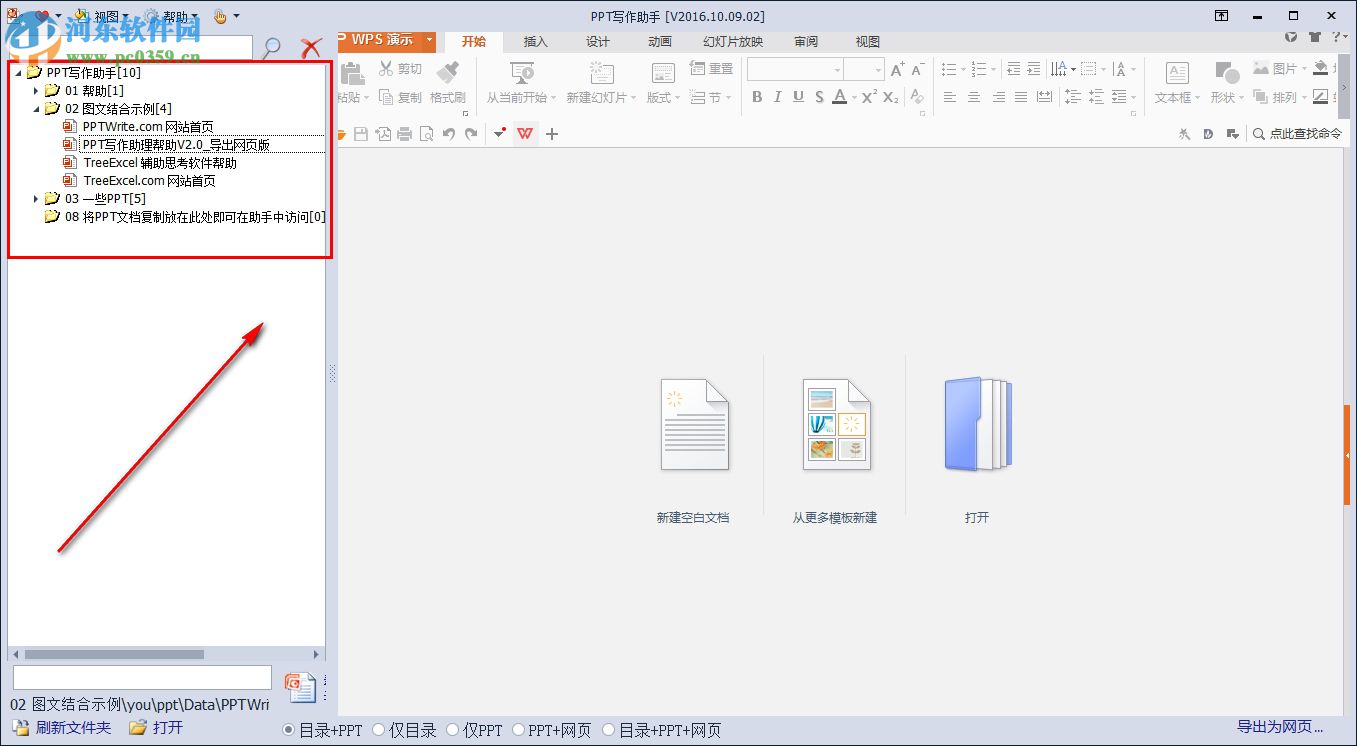Click the 打开 link at bottom left

point(157,728)
